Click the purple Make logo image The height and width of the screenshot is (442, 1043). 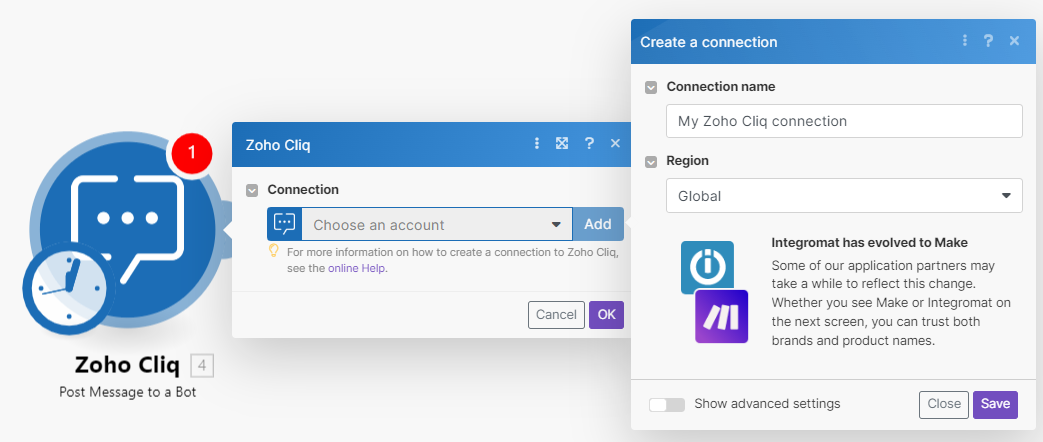[x=722, y=316]
